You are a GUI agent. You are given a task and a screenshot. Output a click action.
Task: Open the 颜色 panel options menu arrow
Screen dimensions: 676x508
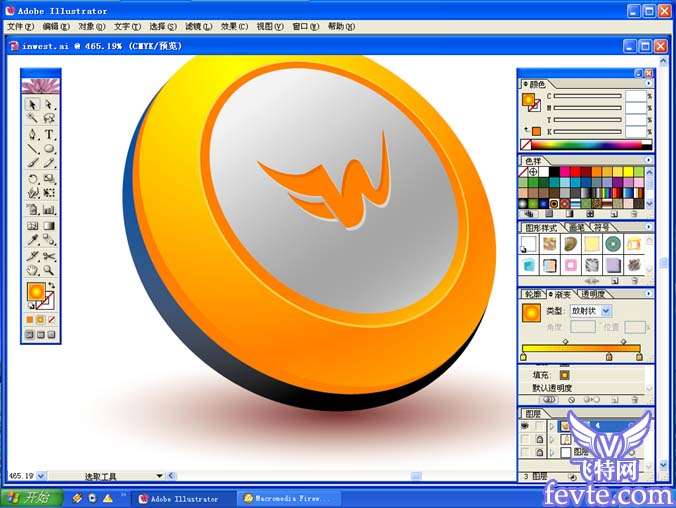[648, 84]
